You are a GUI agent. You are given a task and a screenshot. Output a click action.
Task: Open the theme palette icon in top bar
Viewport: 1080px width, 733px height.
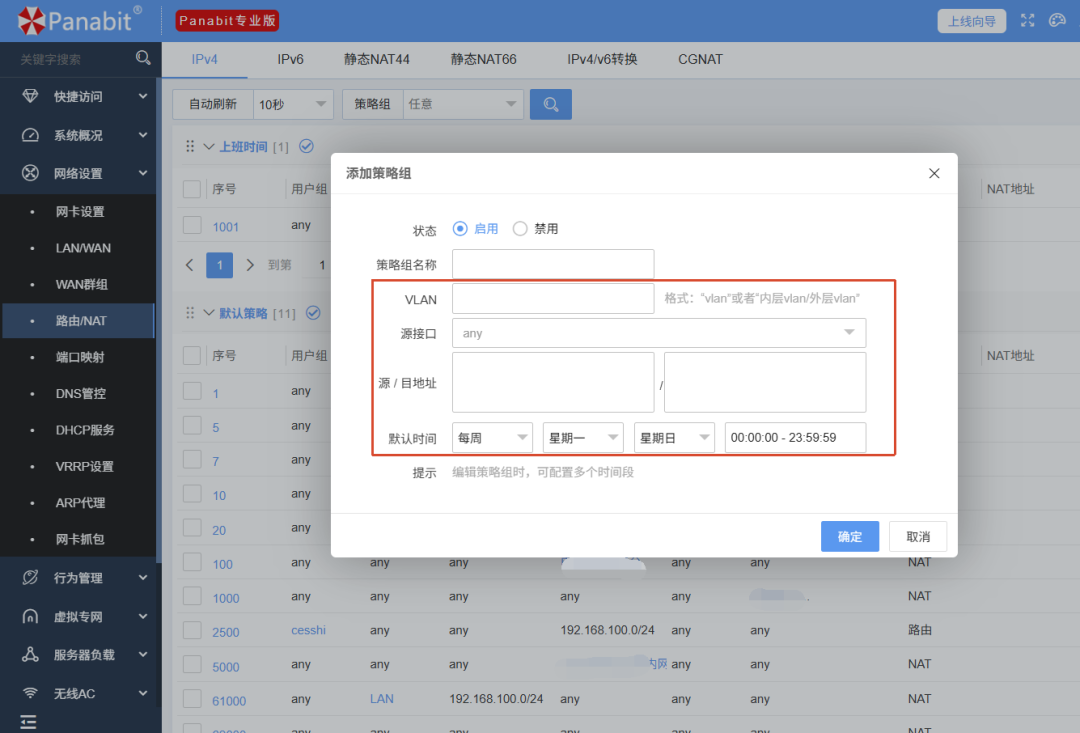[1057, 19]
